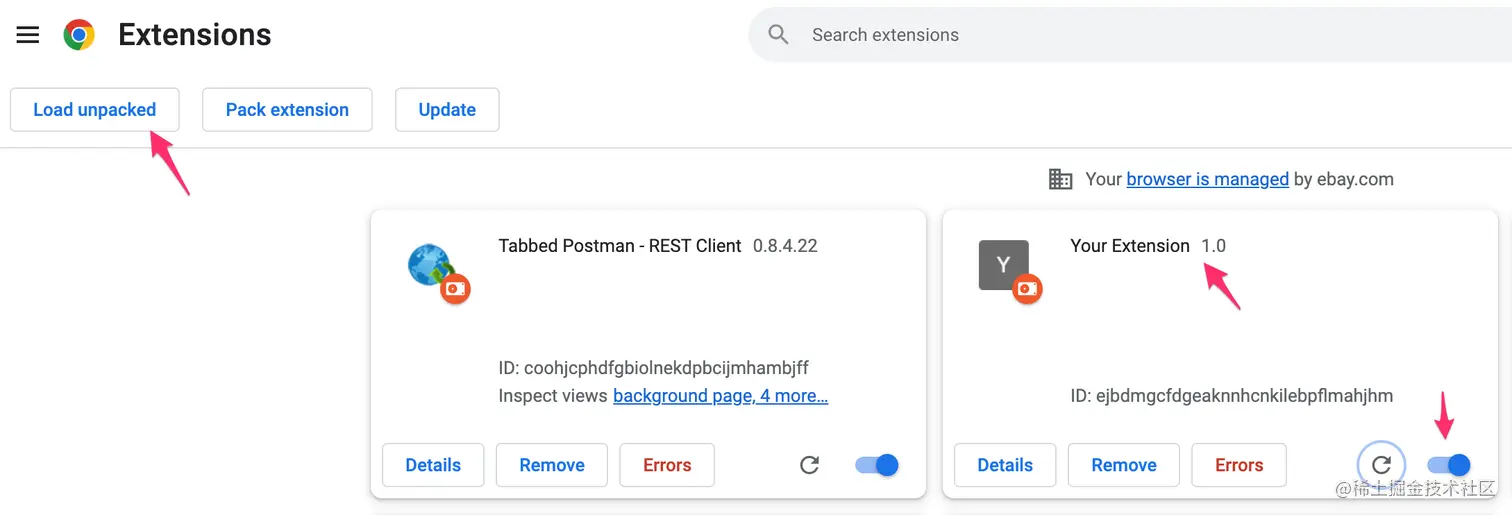Open Details for Tabbed Postman
The height and width of the screenshot is (515, 1512).
pos(433,465)
